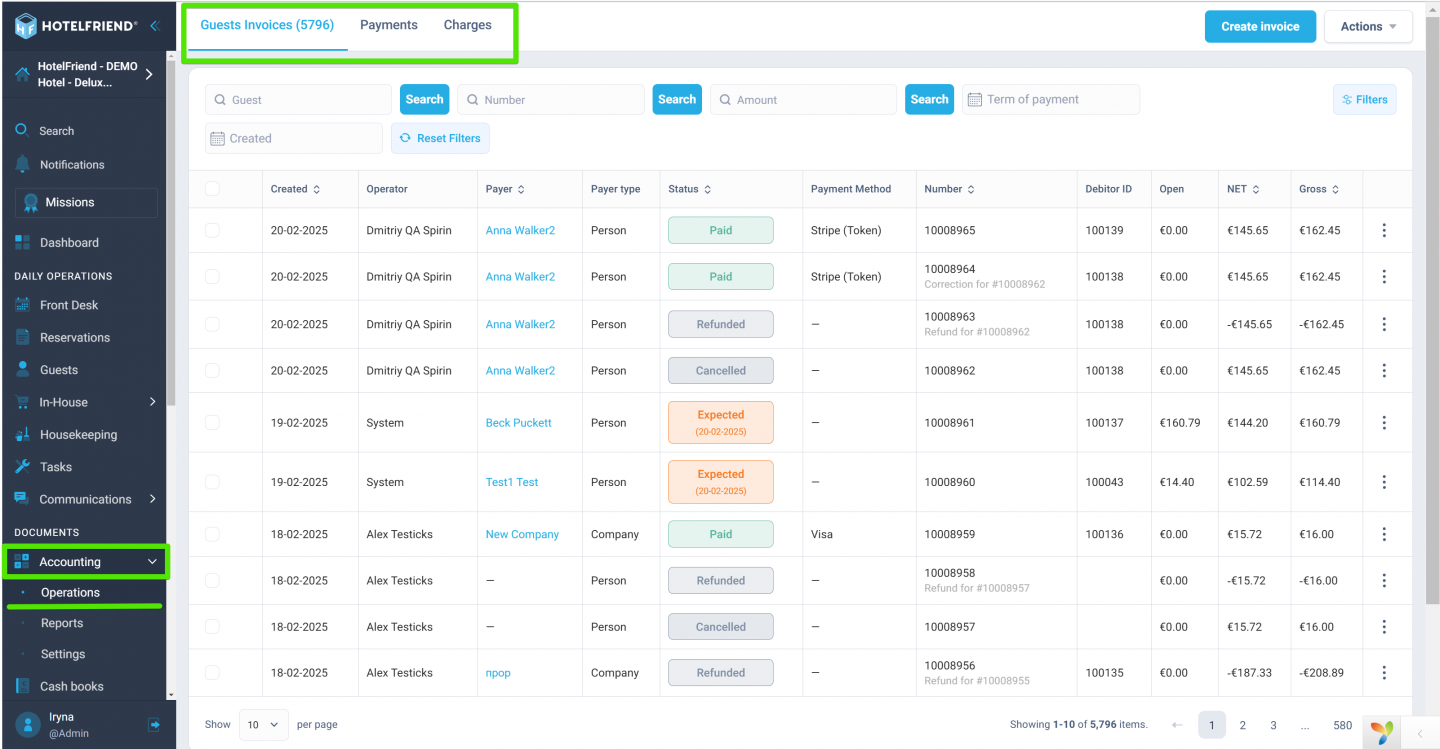Tick checkbox for invoice 10008964

pyautogui.click(x=212, y=277)
